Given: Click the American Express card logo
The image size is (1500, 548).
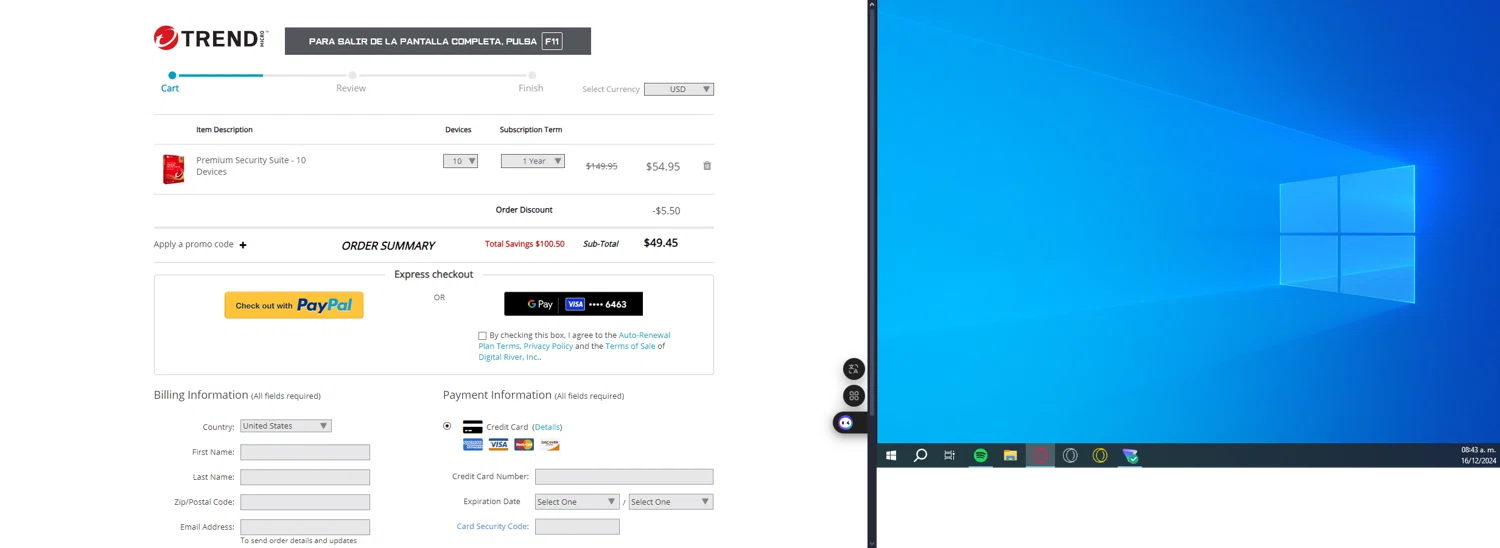Looking at the screenshot, I should click(x=473, y=444).
